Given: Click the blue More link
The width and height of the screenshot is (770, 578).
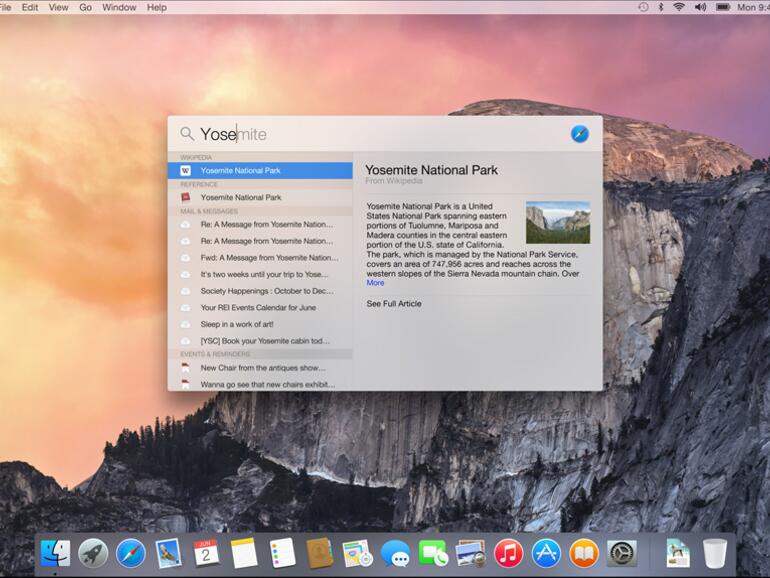Looking at the screenshot, I should click(x=375, y=283).
